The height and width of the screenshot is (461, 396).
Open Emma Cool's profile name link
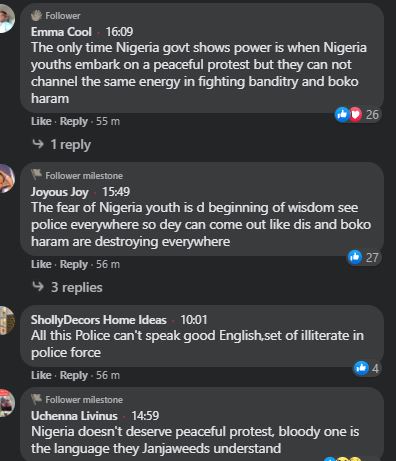pos(61,32)
